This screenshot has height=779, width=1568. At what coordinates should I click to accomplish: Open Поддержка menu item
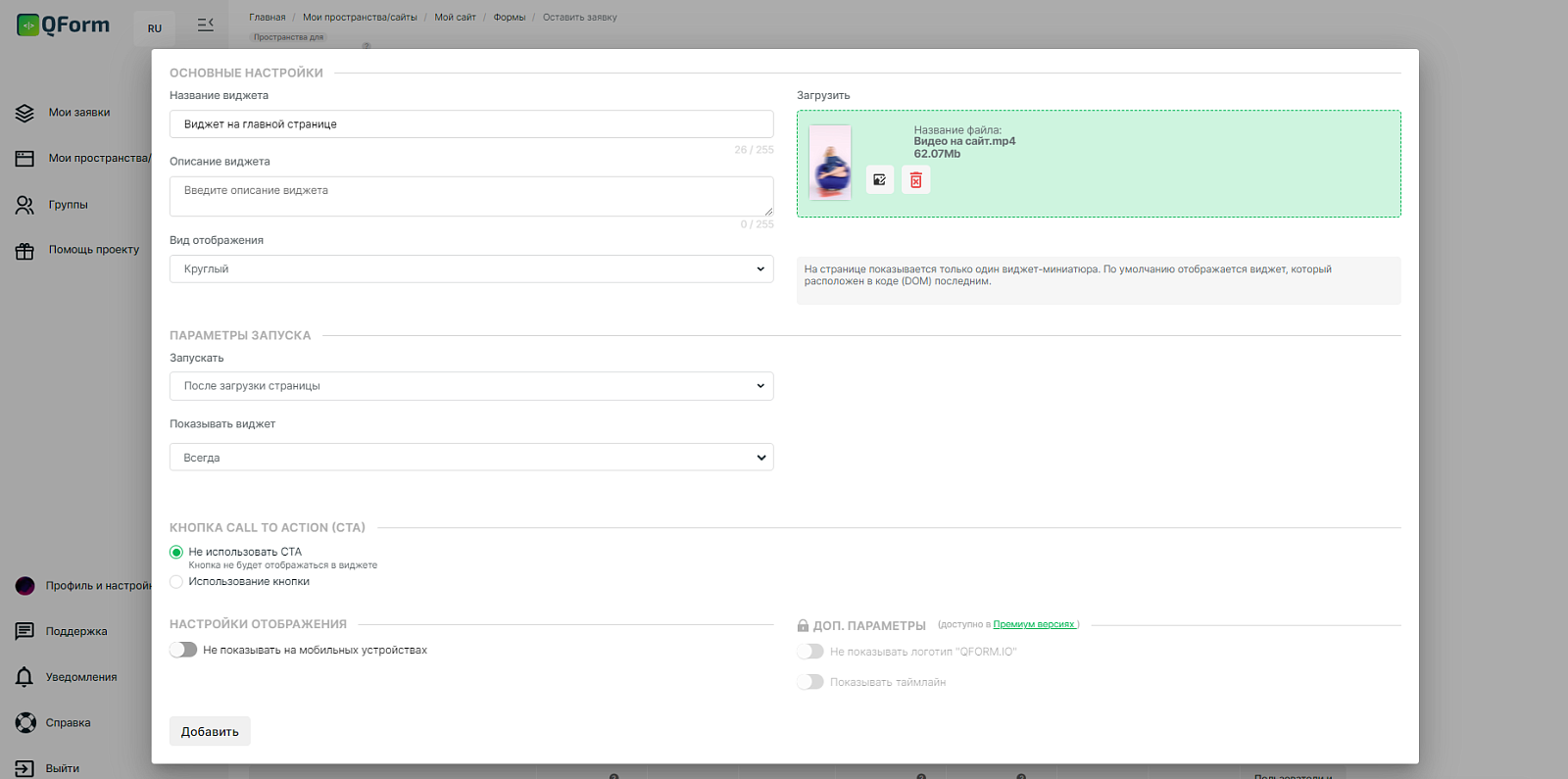click(76, 631)
